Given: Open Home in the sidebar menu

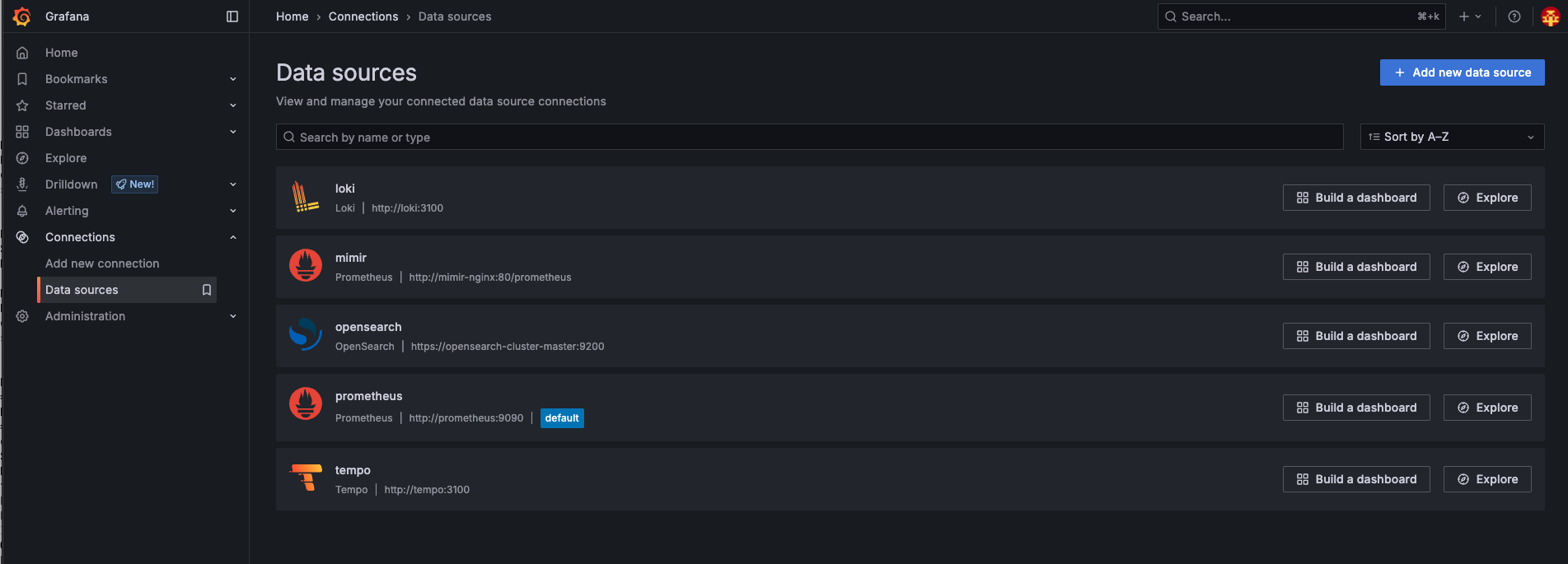Looking at the screenshot, I should tap(62, 53).
